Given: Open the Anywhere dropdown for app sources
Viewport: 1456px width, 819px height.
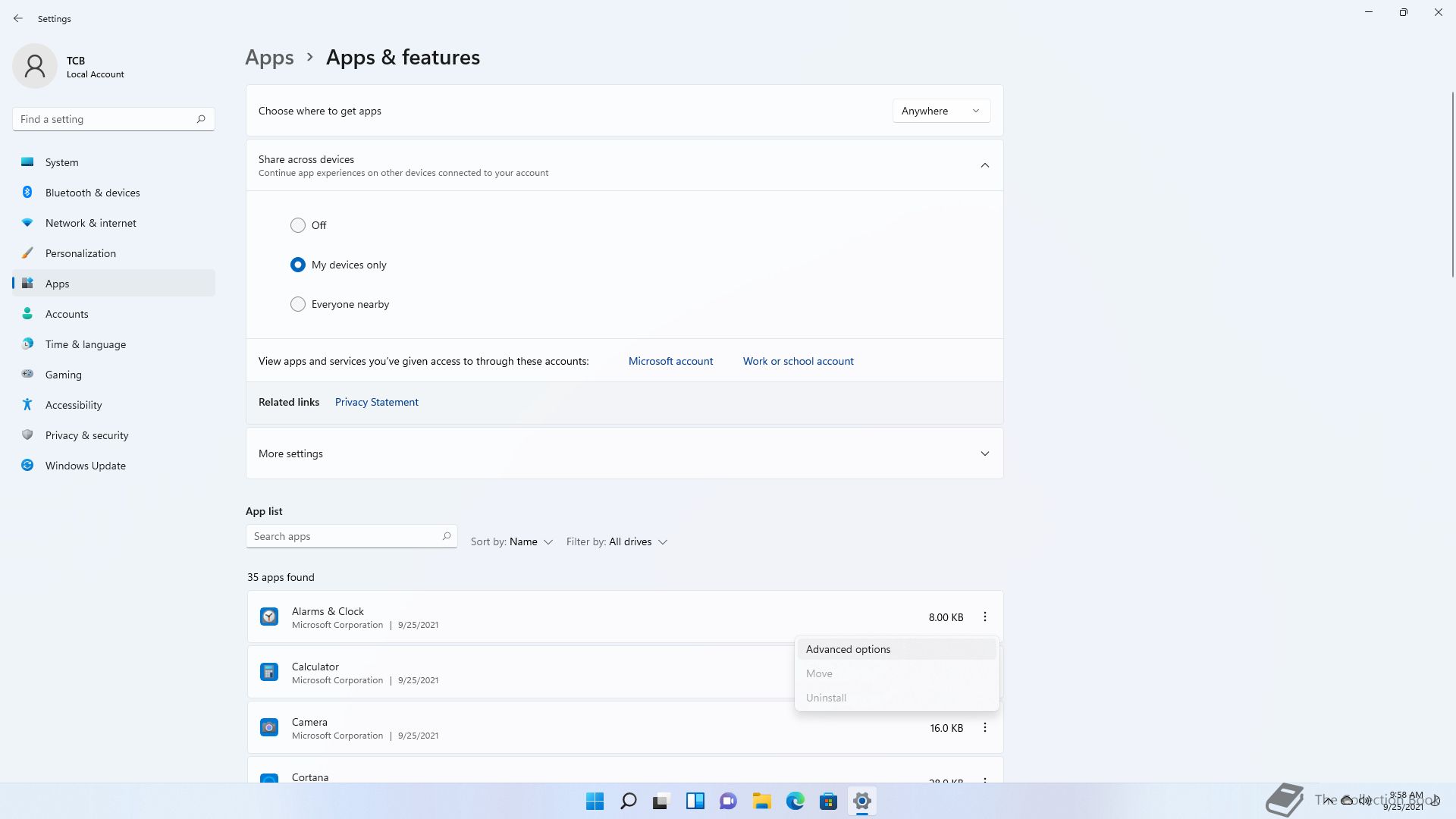Looking at the screenshot, I should [x=941, y=111].
